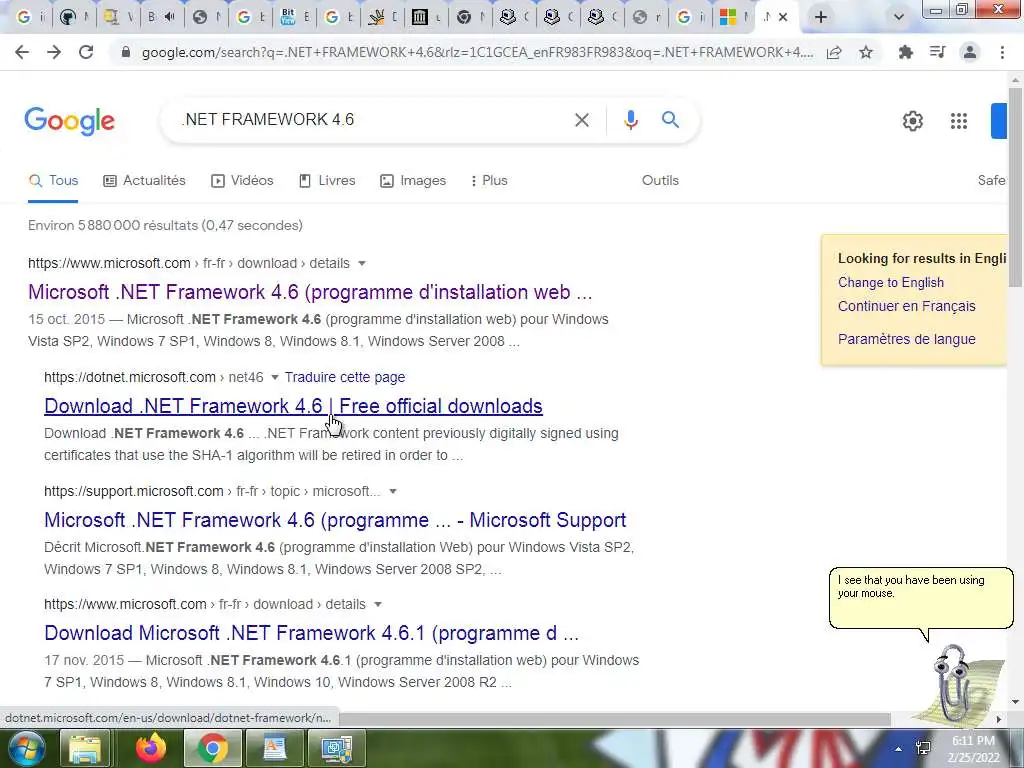This screenshot has width=1024, height=768.
Task: Switch to the tab playing audio
Action: click(161, 18)
